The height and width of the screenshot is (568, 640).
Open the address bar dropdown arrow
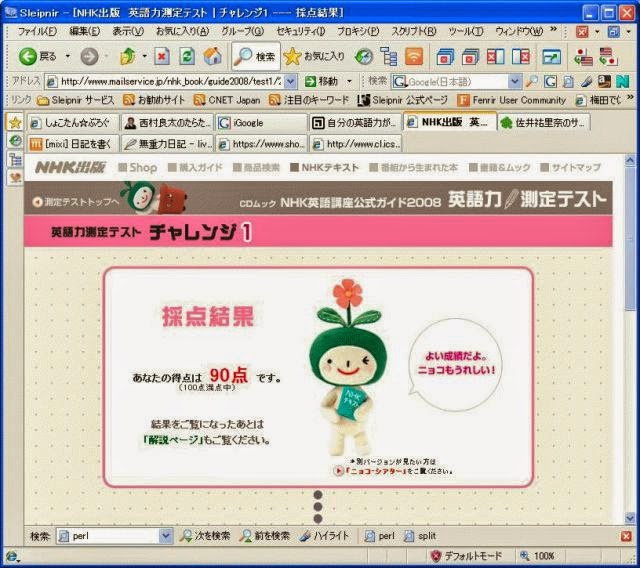coord(290,82)
